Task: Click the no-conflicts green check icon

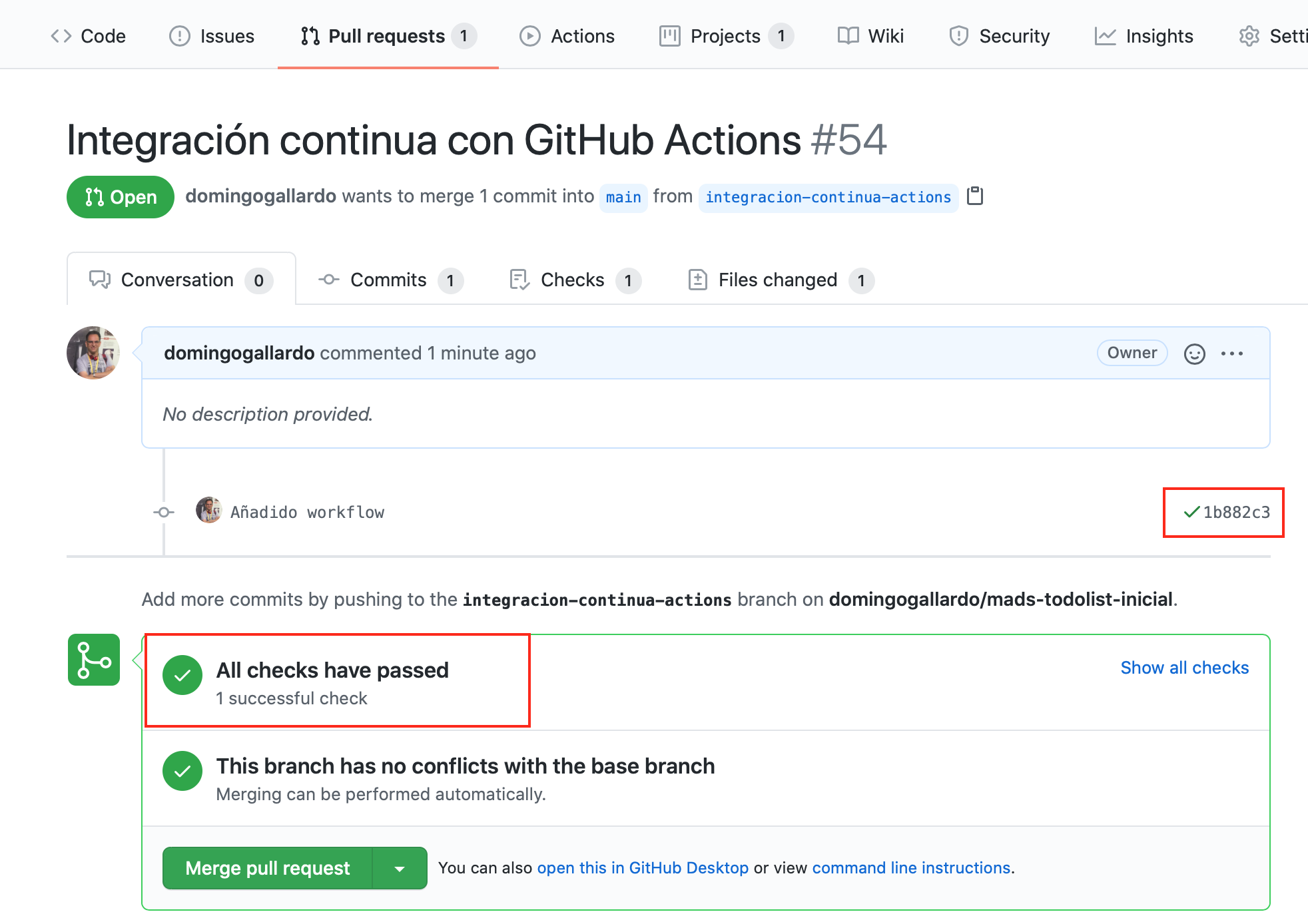Action: (182, 772)
